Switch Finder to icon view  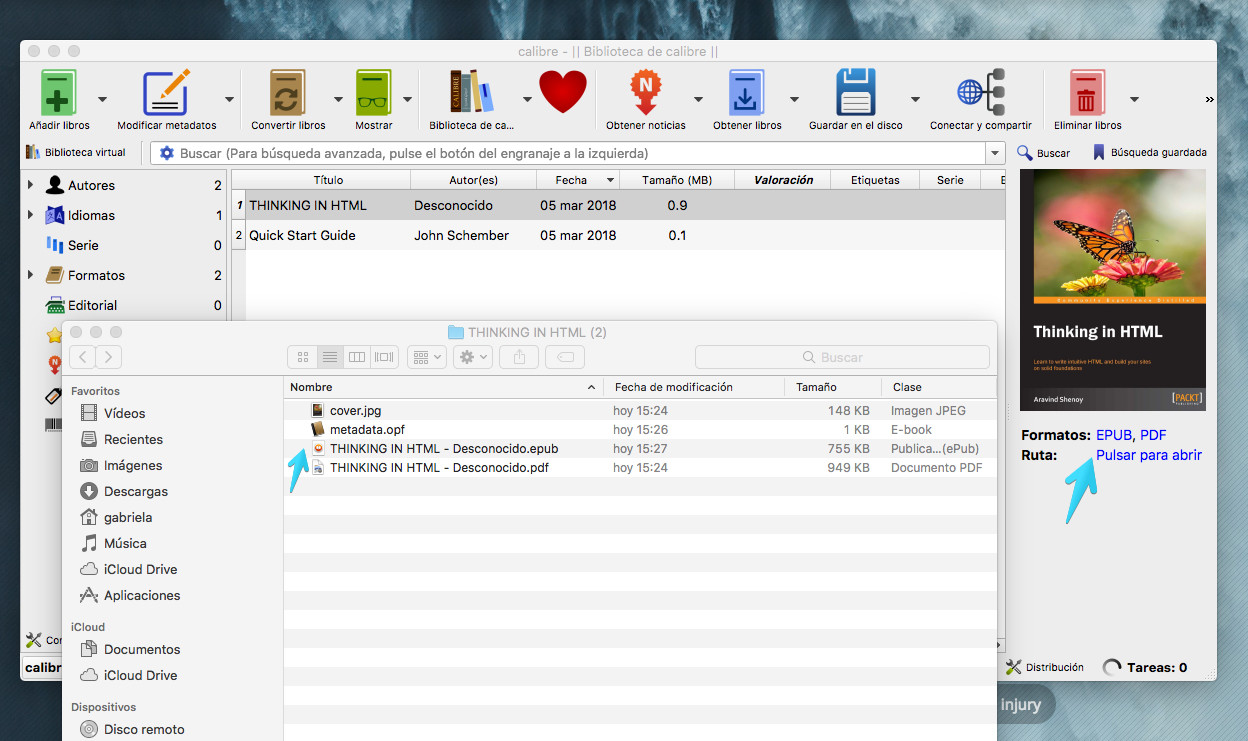pyautogui.click(x=303, y=357)
